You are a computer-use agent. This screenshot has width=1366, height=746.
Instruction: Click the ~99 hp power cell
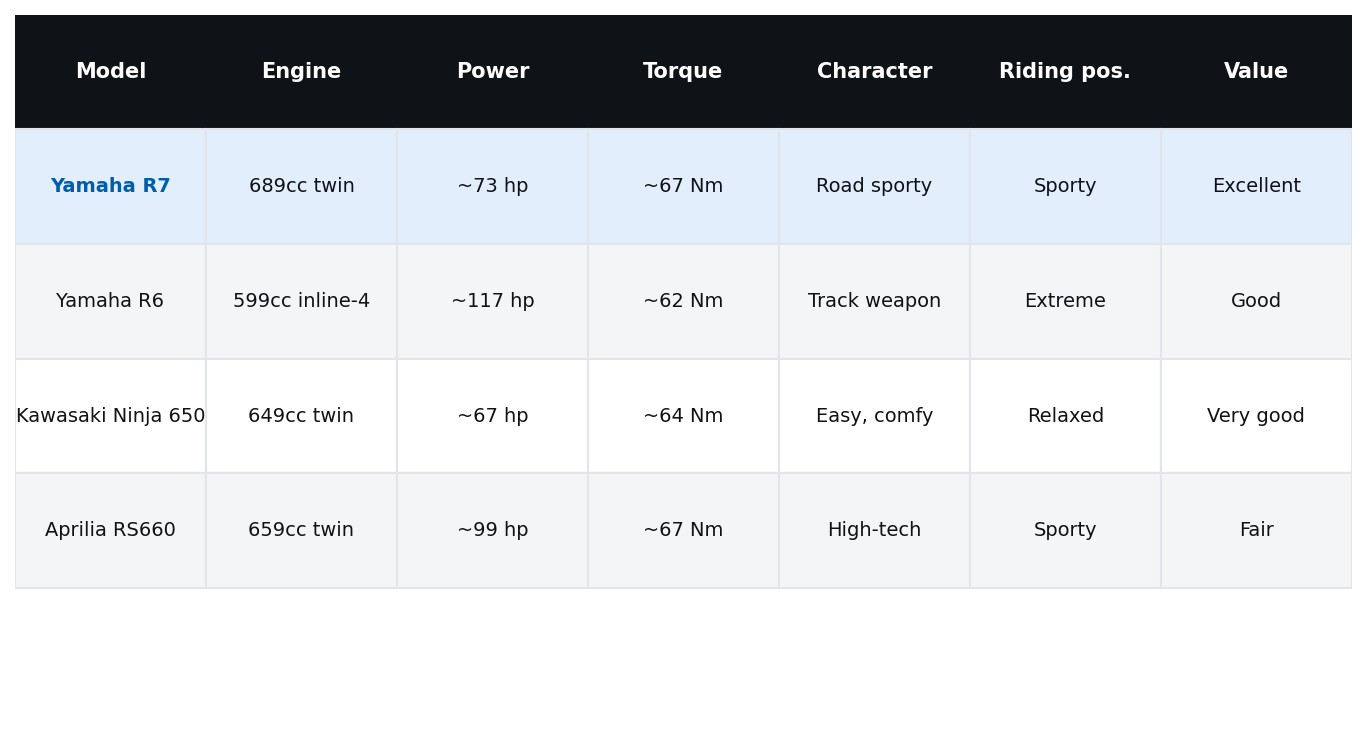[x=492, y=530]
